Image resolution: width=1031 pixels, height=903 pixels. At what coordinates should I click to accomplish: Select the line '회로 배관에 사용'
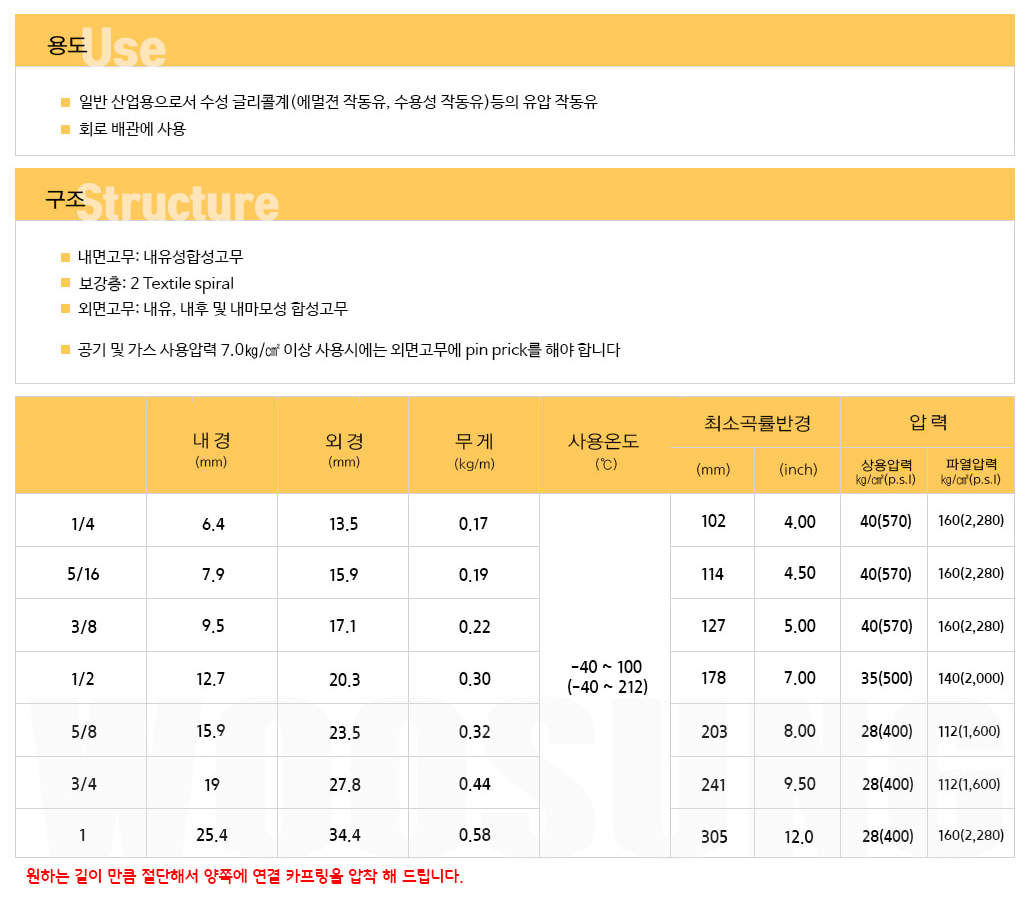pyautogui.click(x=132, y=129)
